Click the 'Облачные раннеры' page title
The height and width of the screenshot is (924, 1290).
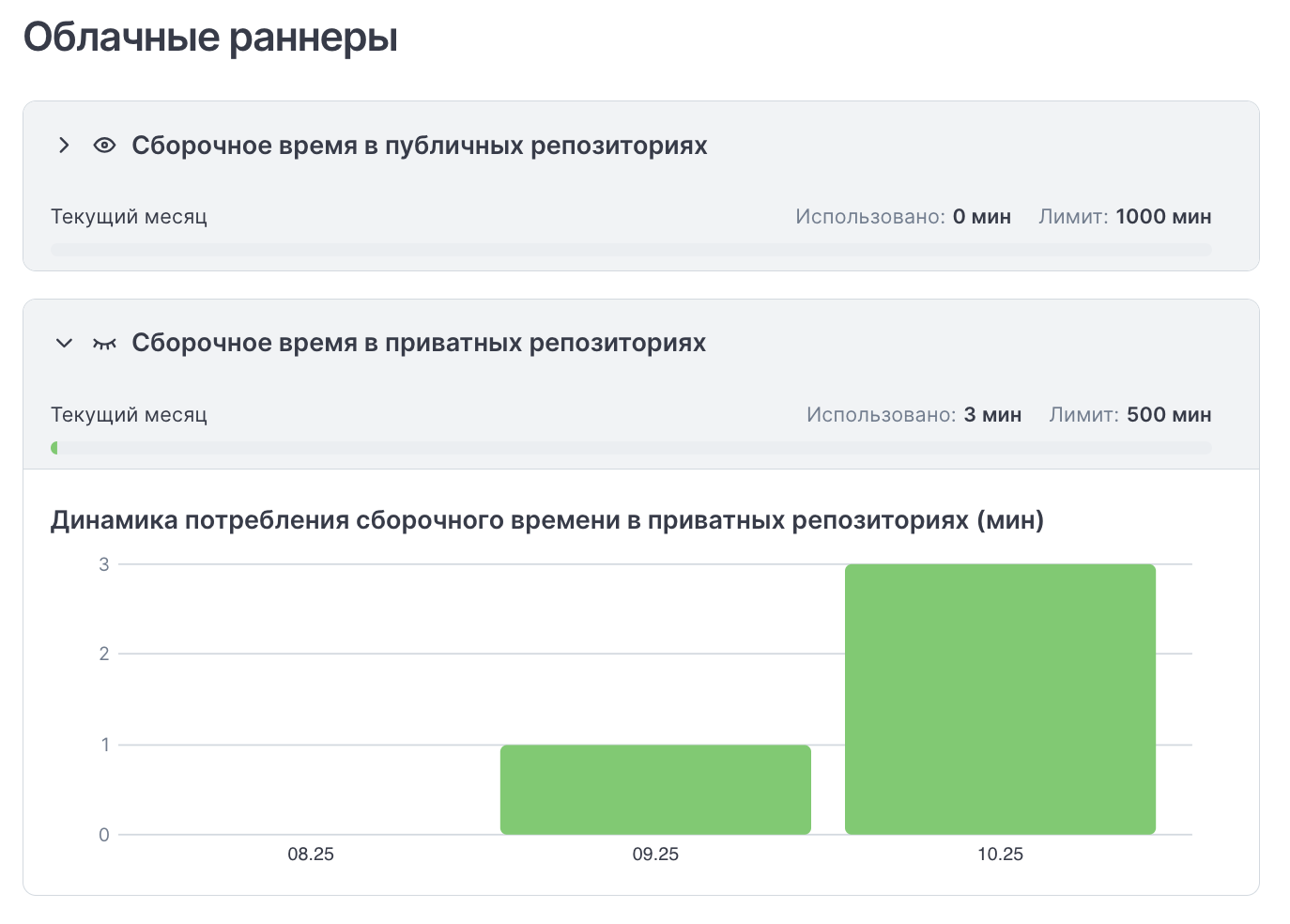click(210, 38)
